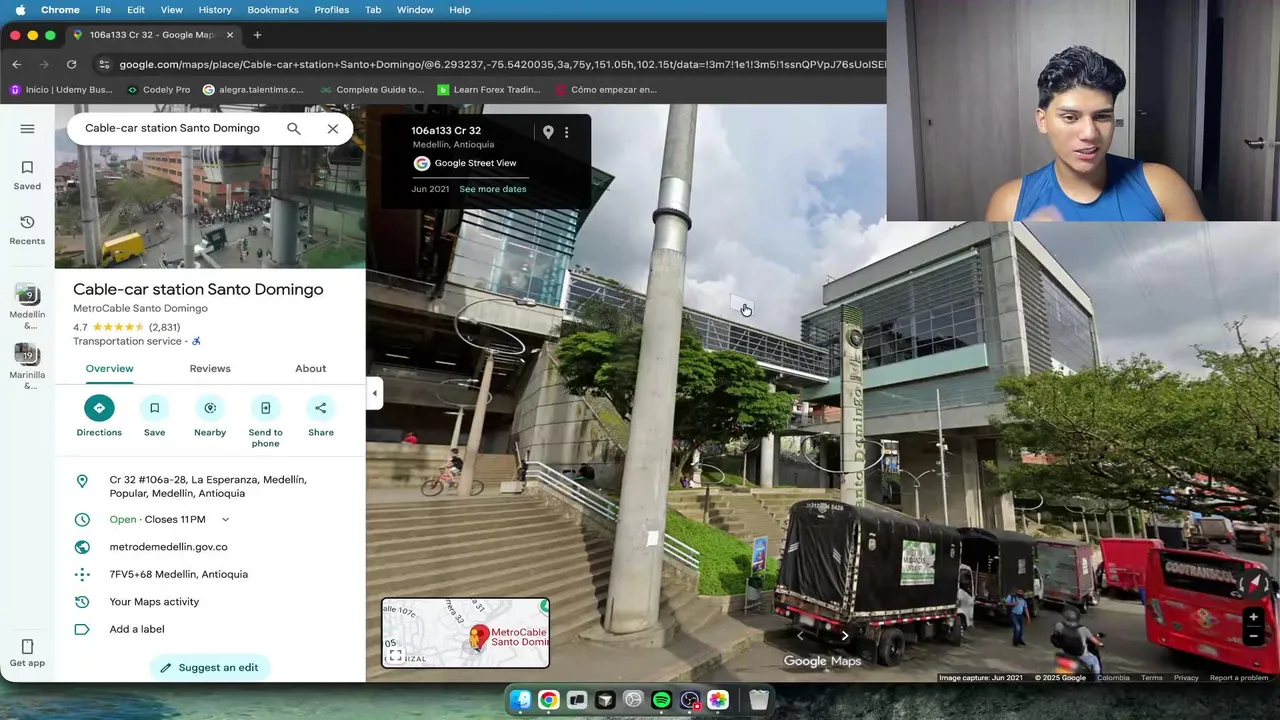Open the Cómo empezar en... bookmark

pyautogui.click(x=606, y=89)
